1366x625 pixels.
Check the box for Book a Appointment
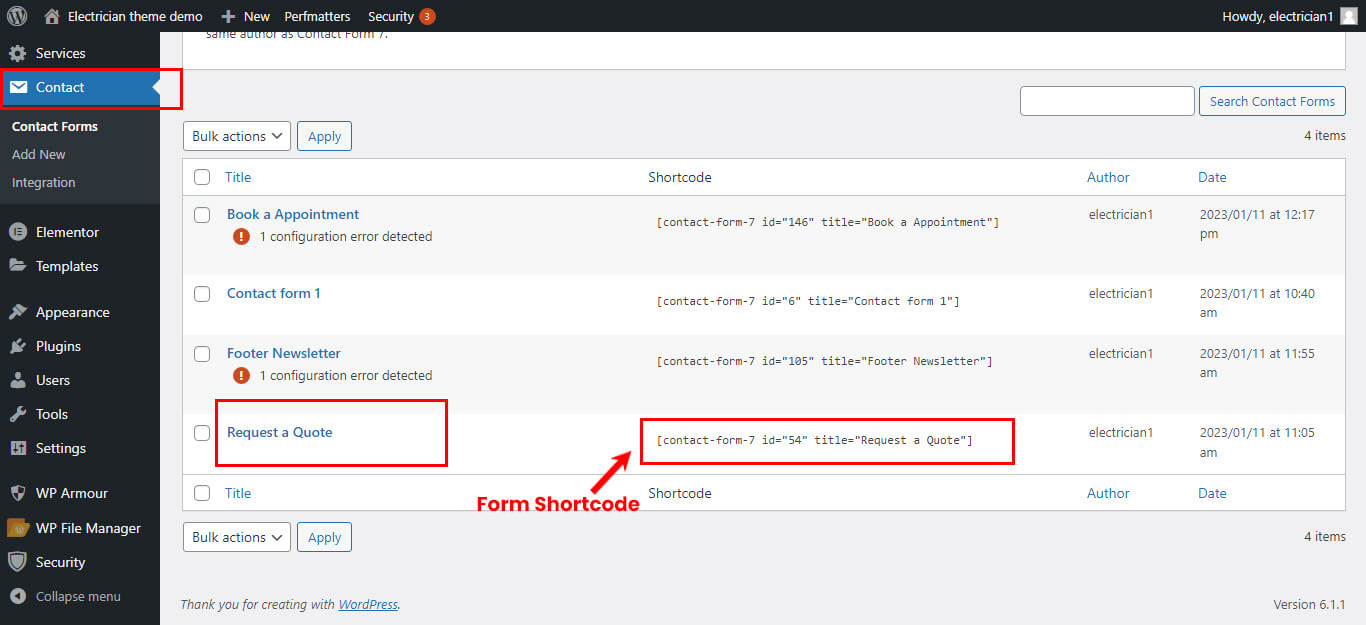[202, 215]
